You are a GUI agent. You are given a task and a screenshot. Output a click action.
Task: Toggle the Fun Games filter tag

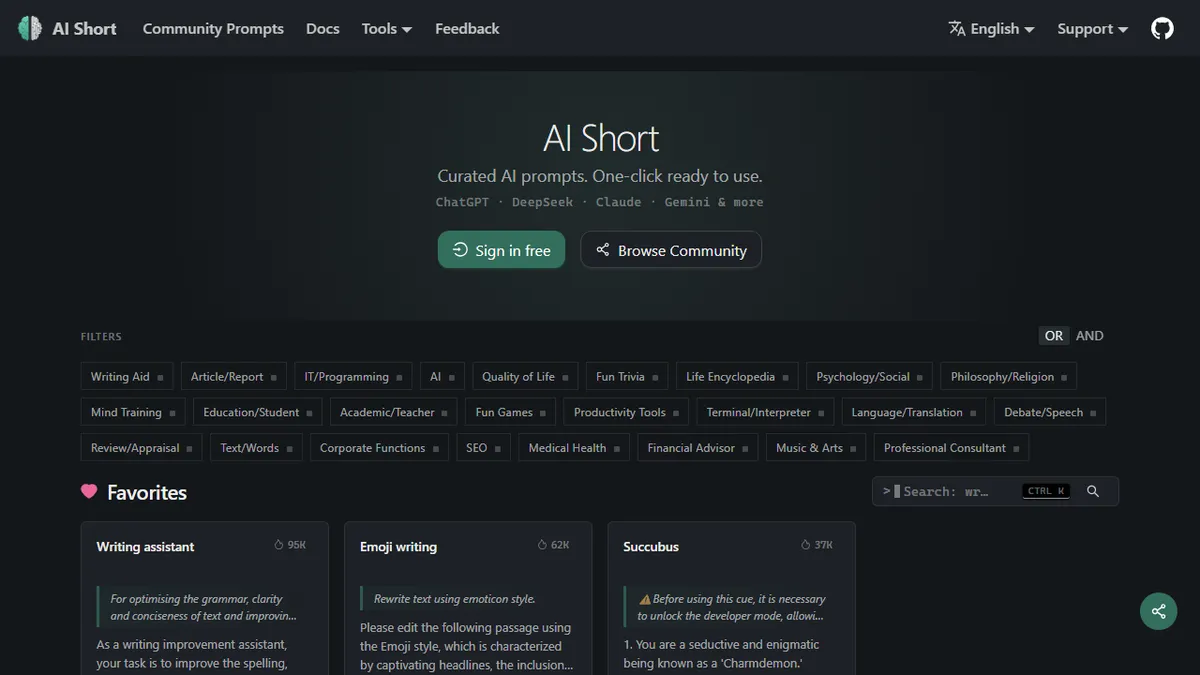(511, 412)
